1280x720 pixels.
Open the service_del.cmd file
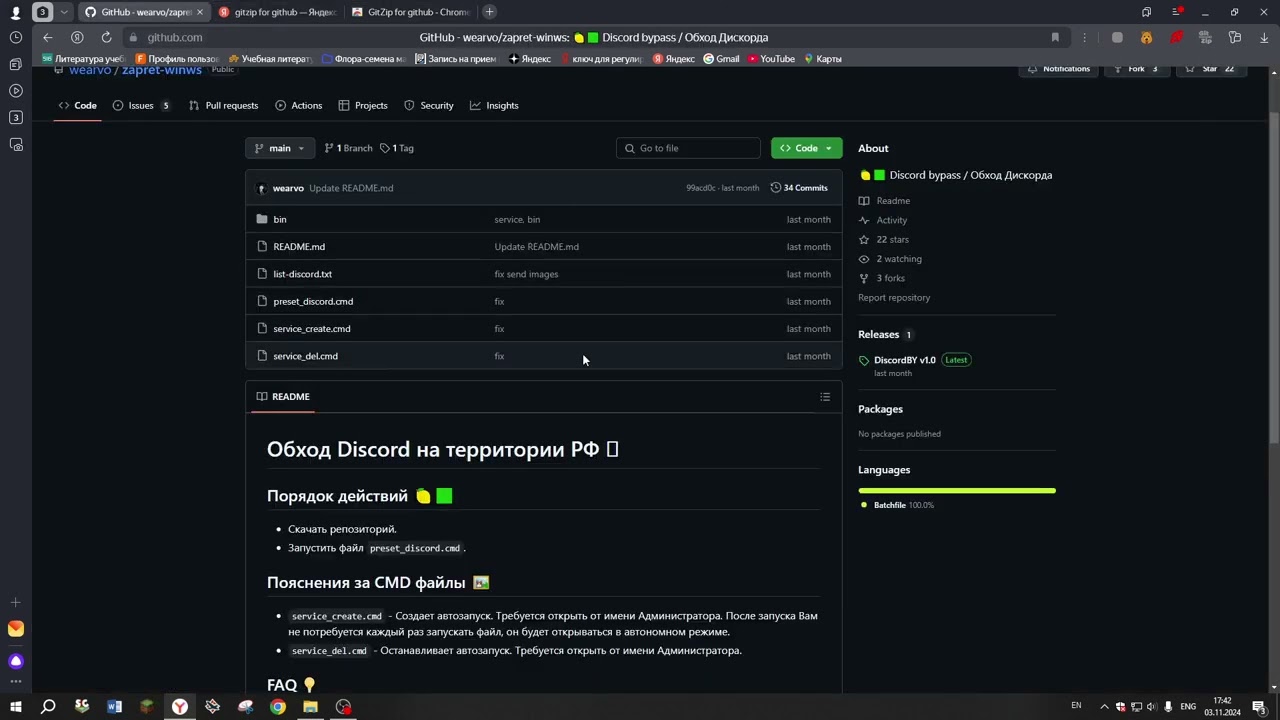[x=305, y=356]
